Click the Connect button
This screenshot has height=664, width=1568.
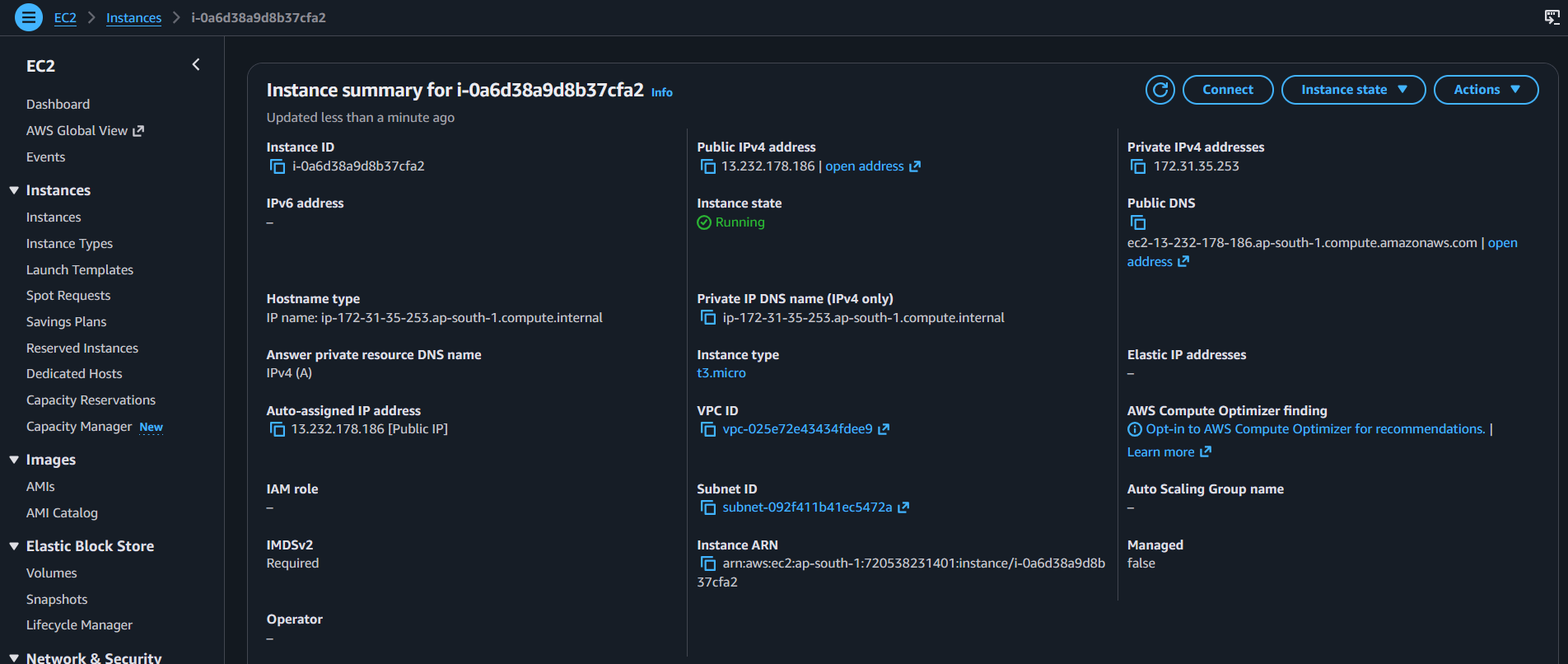[1228, 90]
